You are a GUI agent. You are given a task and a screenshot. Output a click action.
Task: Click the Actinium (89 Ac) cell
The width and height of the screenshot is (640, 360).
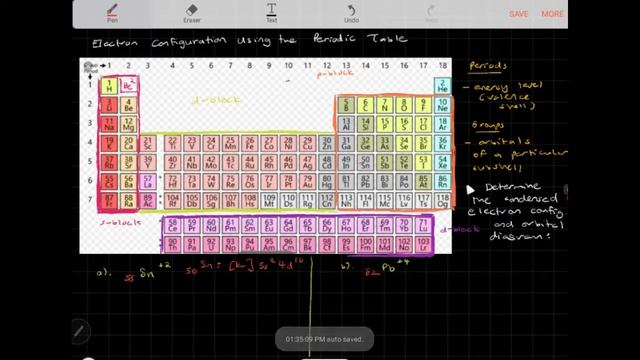coord(148,201)
